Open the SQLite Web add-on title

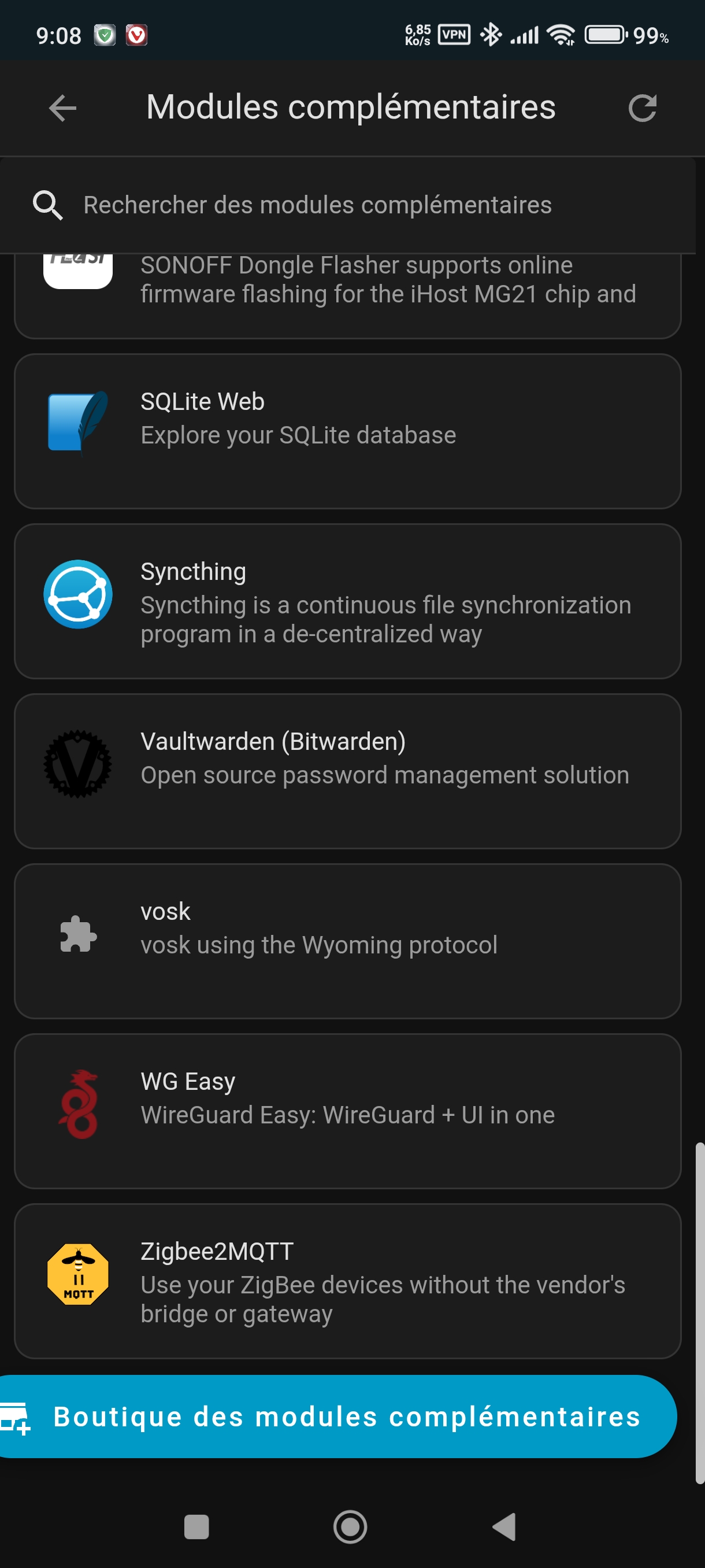[203, 402]
